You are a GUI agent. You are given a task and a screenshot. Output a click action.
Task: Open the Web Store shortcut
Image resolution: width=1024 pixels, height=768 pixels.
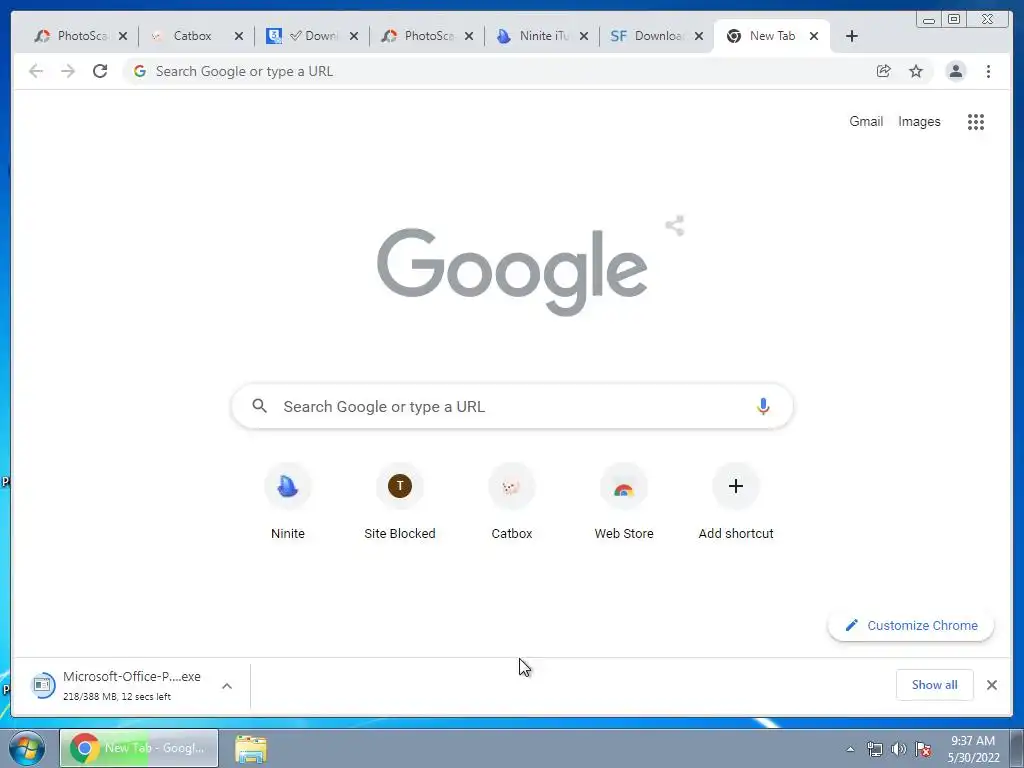[x=624, y=502]
